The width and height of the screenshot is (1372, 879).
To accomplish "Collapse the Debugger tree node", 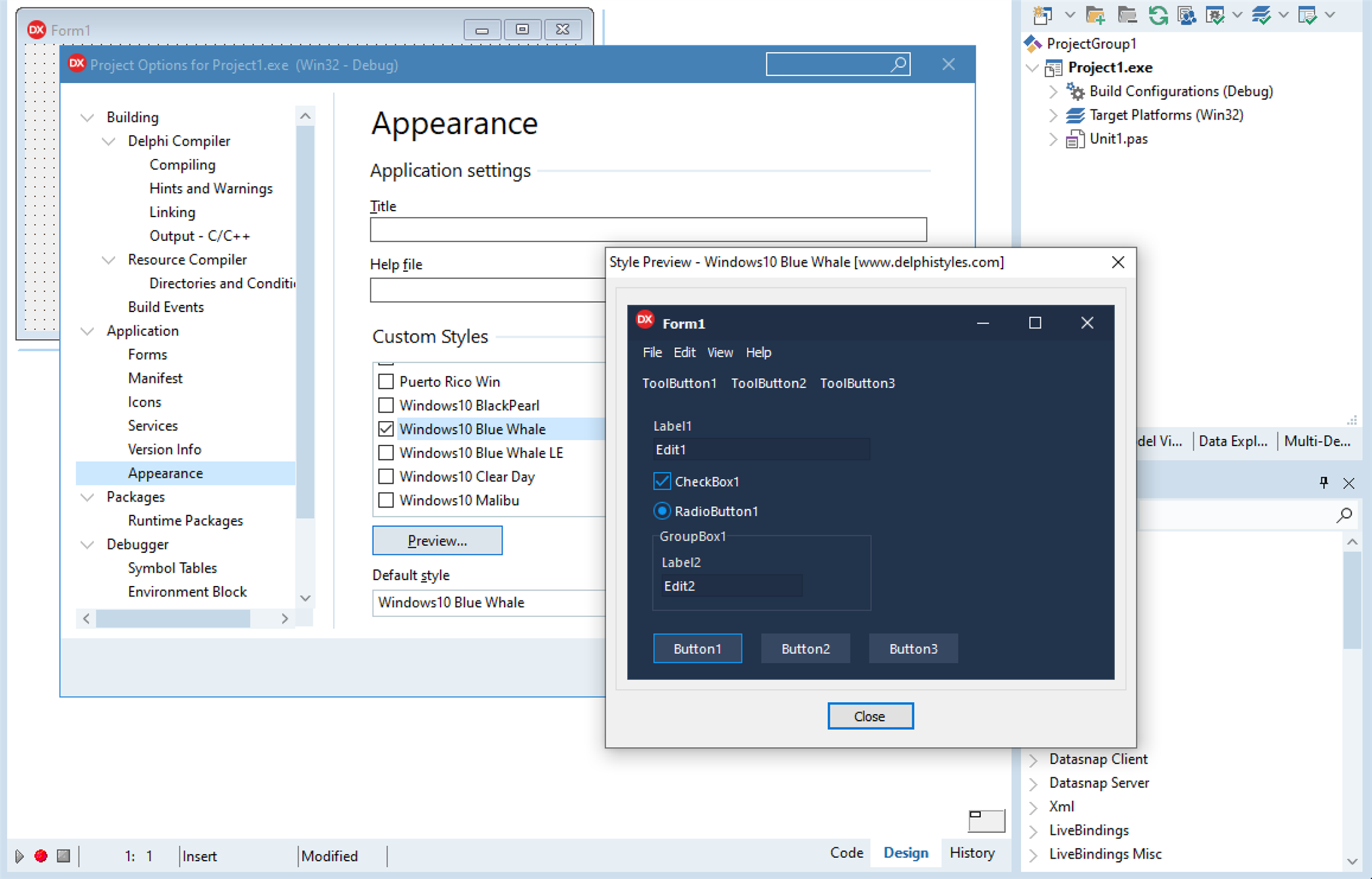I will coord(87,545).
